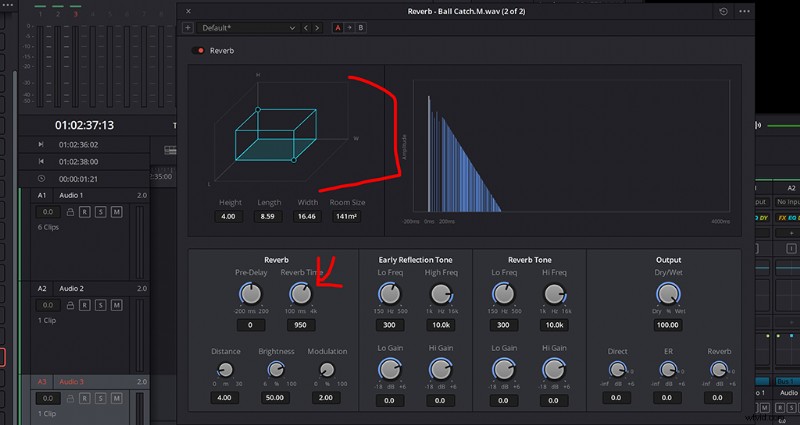Arm record on Audio 2 track
This screenshot has height=425, width=800.
pos(85,305)
